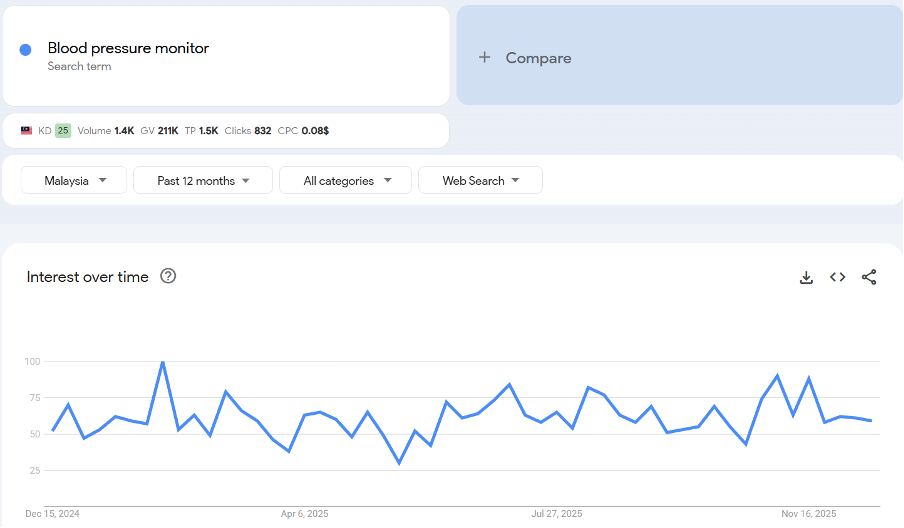Screen dimensions: 904x528
Task: Click the KD 25 difficulty badge
Action: tap(63, 131)
